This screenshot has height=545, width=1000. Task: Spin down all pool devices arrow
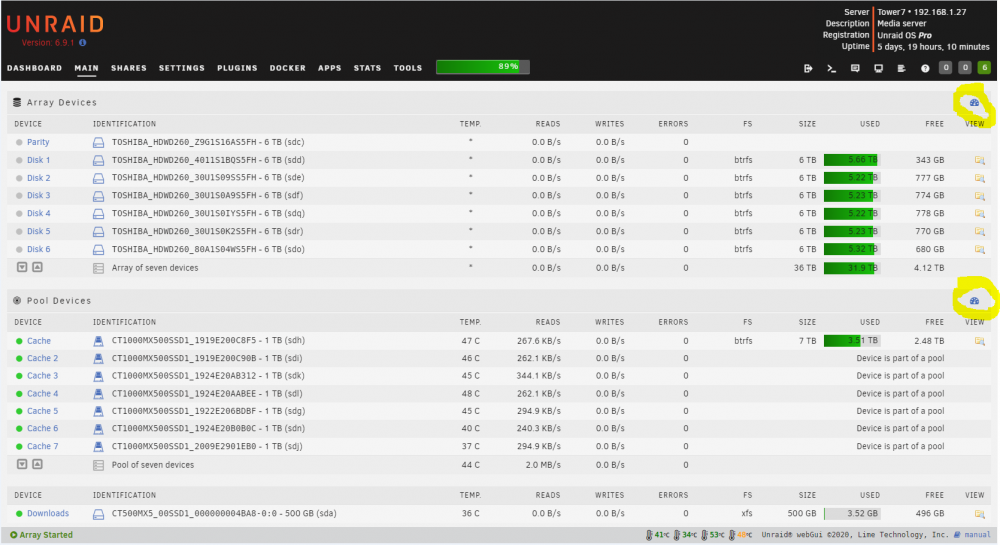(22, 464)
